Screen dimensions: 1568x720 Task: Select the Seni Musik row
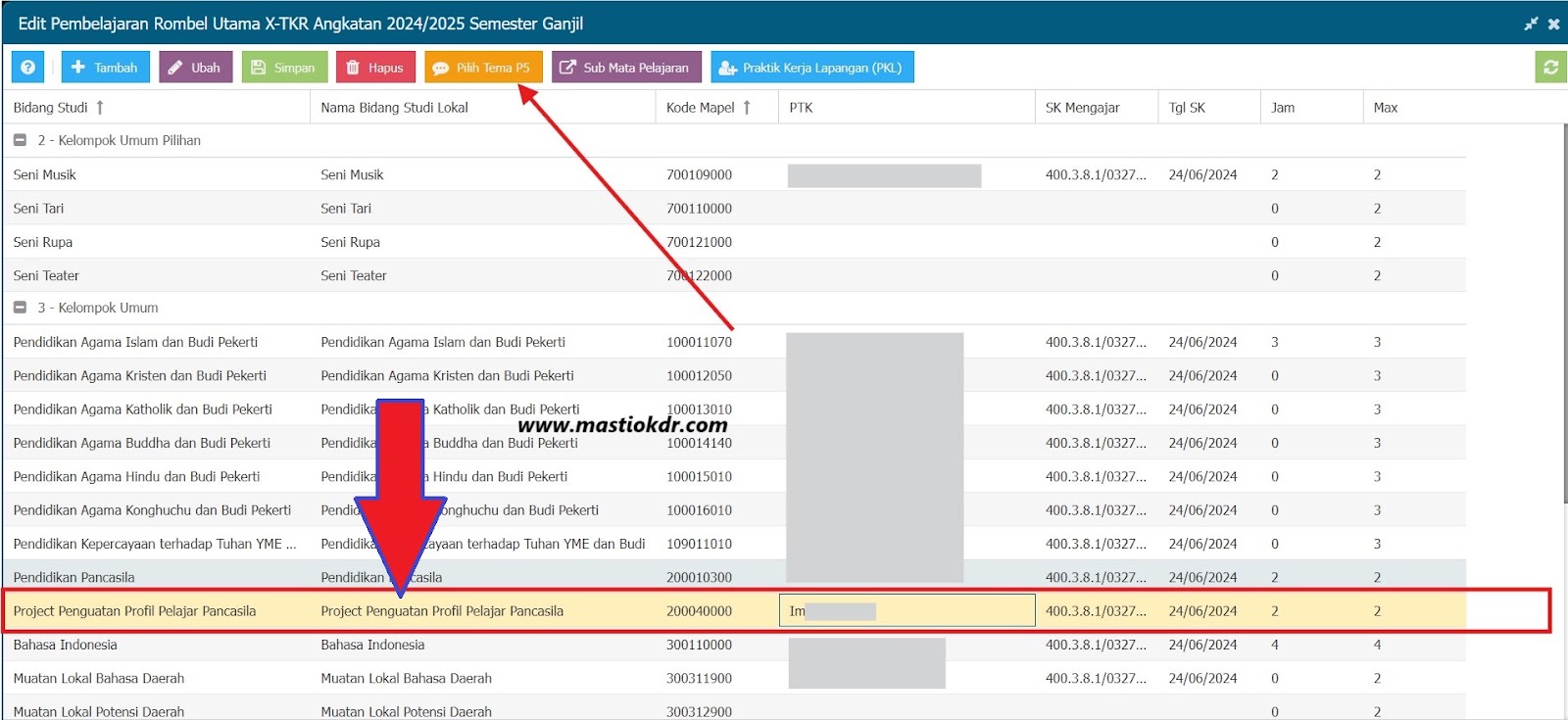click(735, 174)
